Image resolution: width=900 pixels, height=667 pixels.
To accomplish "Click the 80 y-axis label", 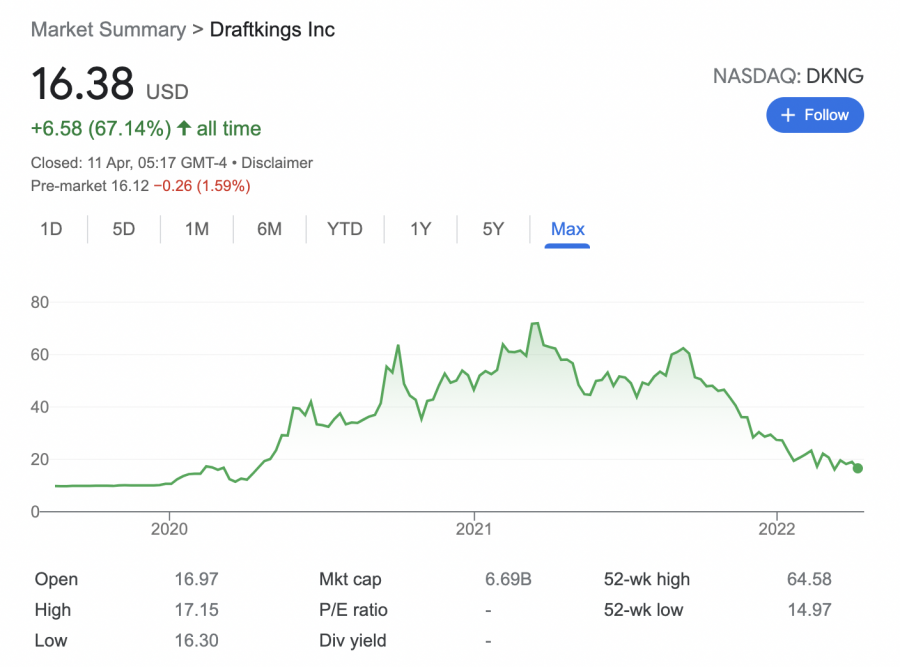I will point(40,302).
